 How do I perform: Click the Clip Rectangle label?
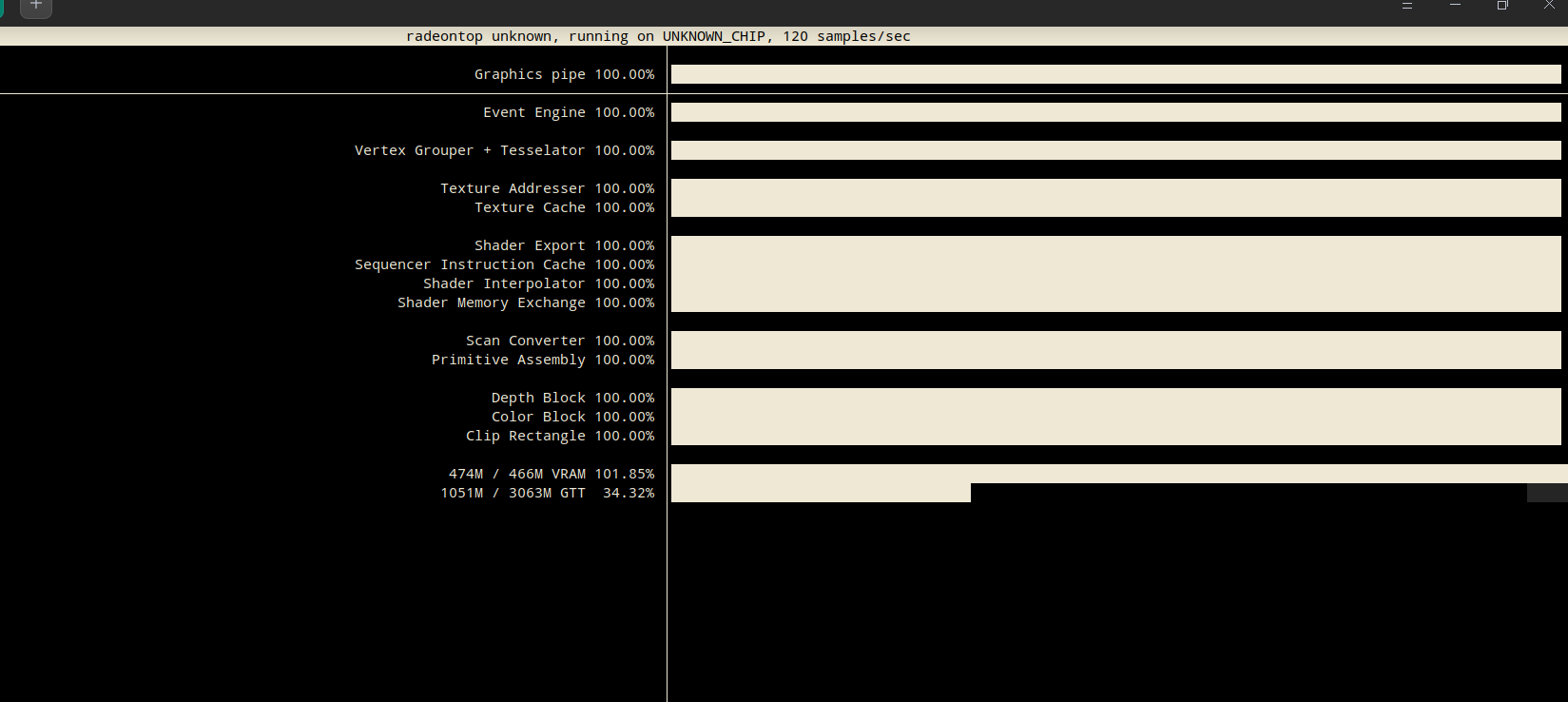pos(525,436)
